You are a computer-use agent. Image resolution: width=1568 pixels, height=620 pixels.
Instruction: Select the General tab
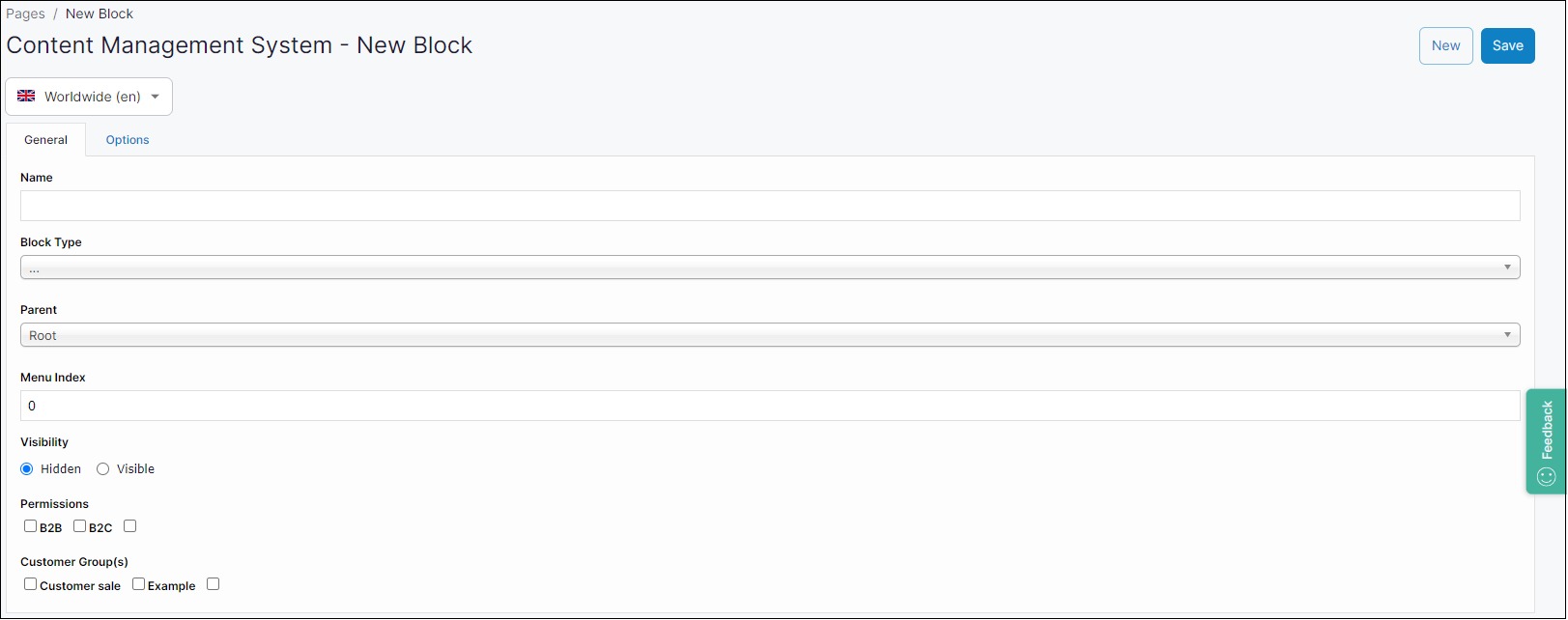click(45, 140)
